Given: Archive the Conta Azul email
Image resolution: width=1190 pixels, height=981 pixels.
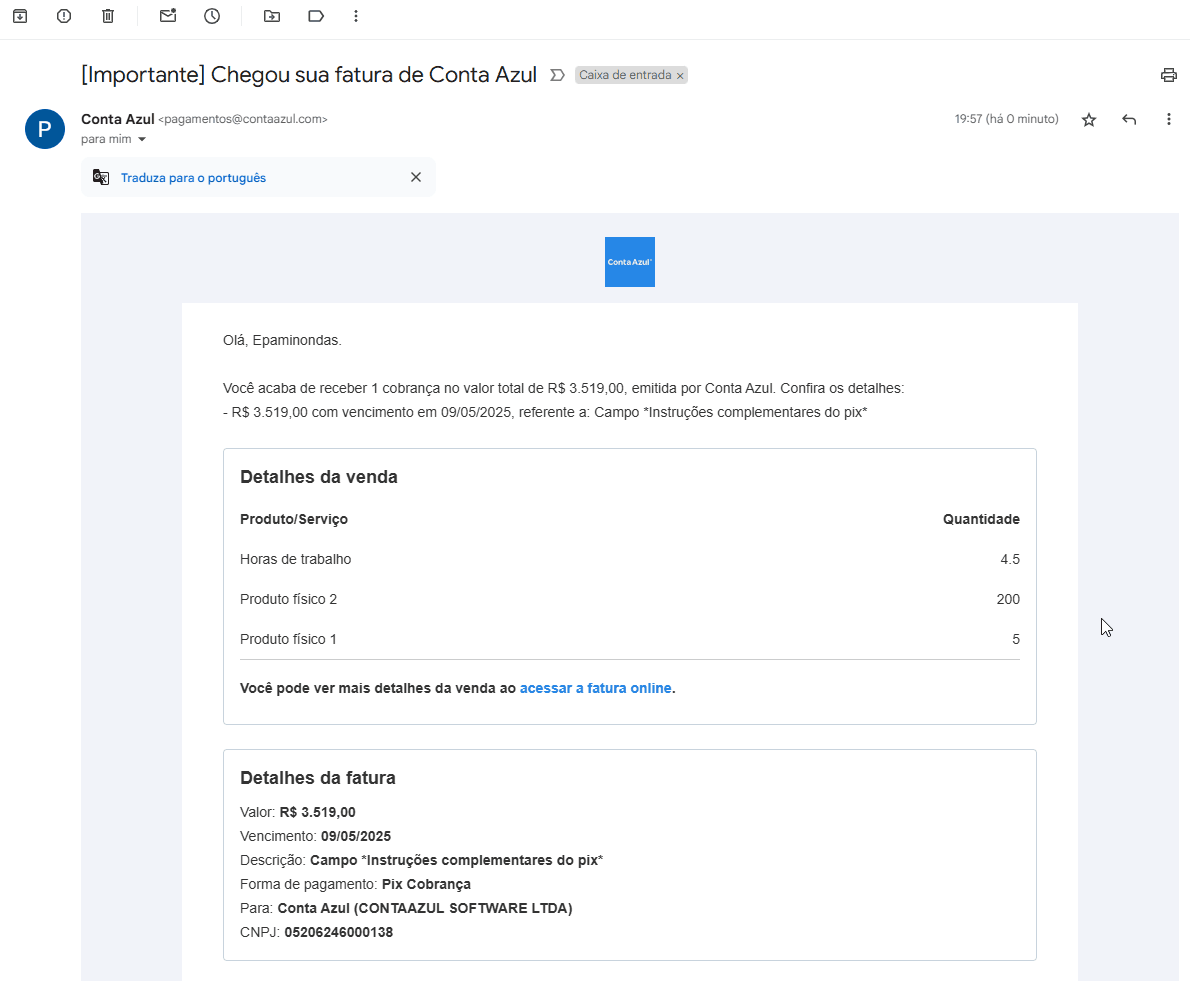Looking at the screenshot, I should point(20,16).
